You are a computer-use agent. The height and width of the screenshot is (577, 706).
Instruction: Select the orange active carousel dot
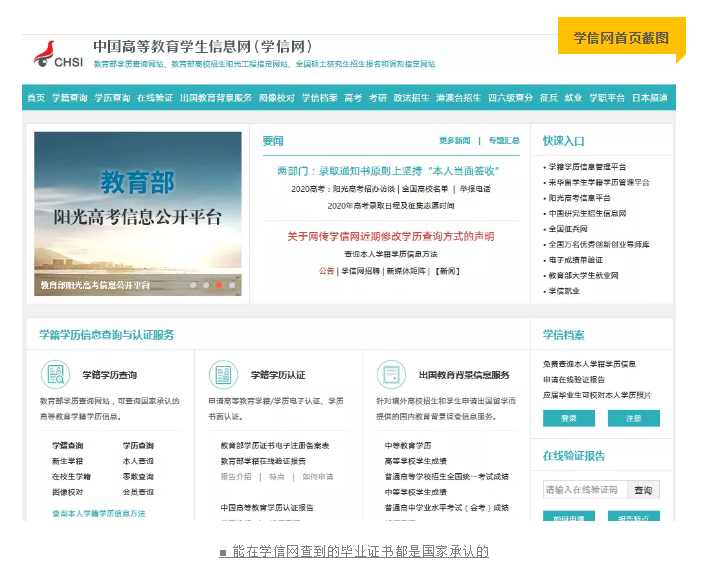coord(219,285)
